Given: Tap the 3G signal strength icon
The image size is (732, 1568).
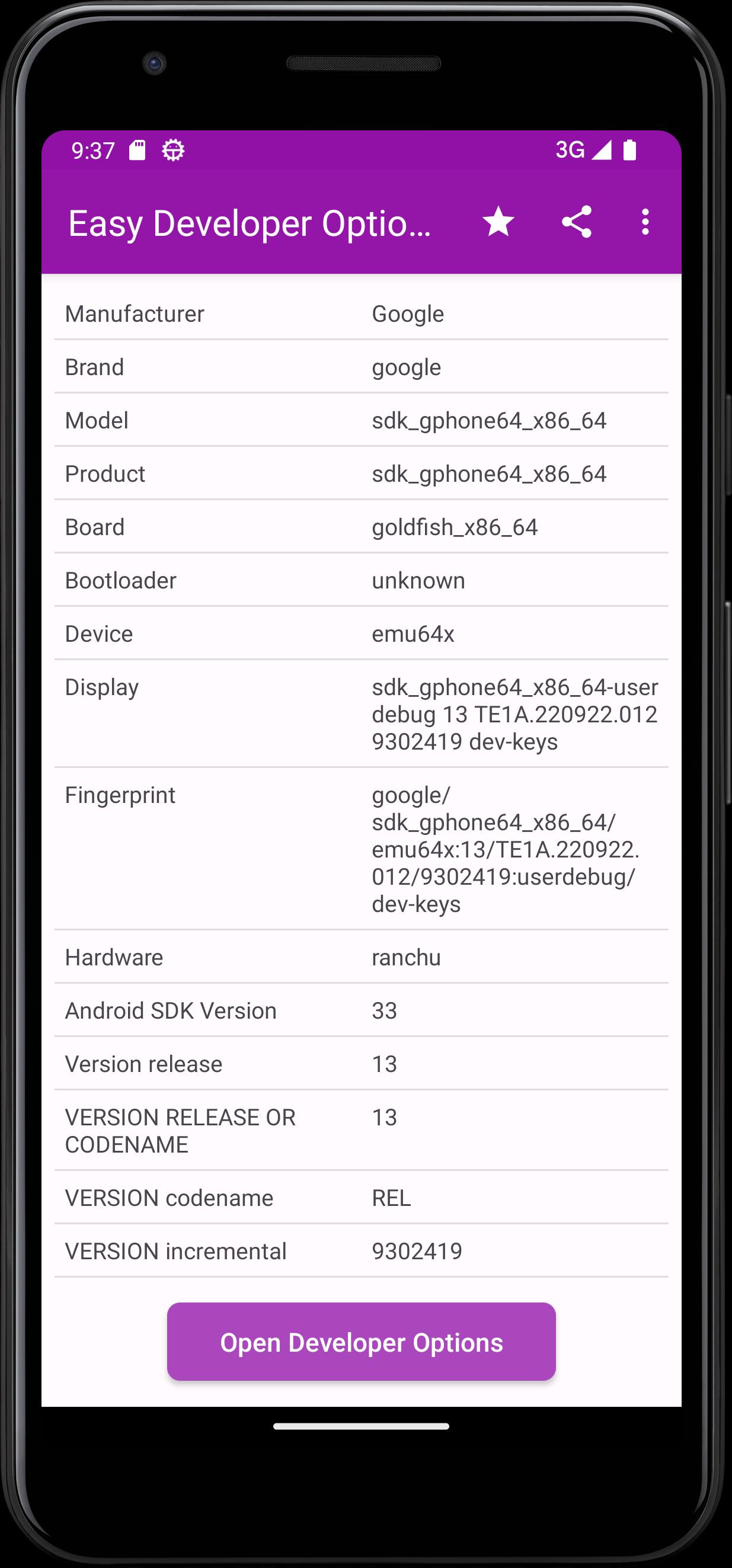Looking at the screenshot, I should (583, 150).
